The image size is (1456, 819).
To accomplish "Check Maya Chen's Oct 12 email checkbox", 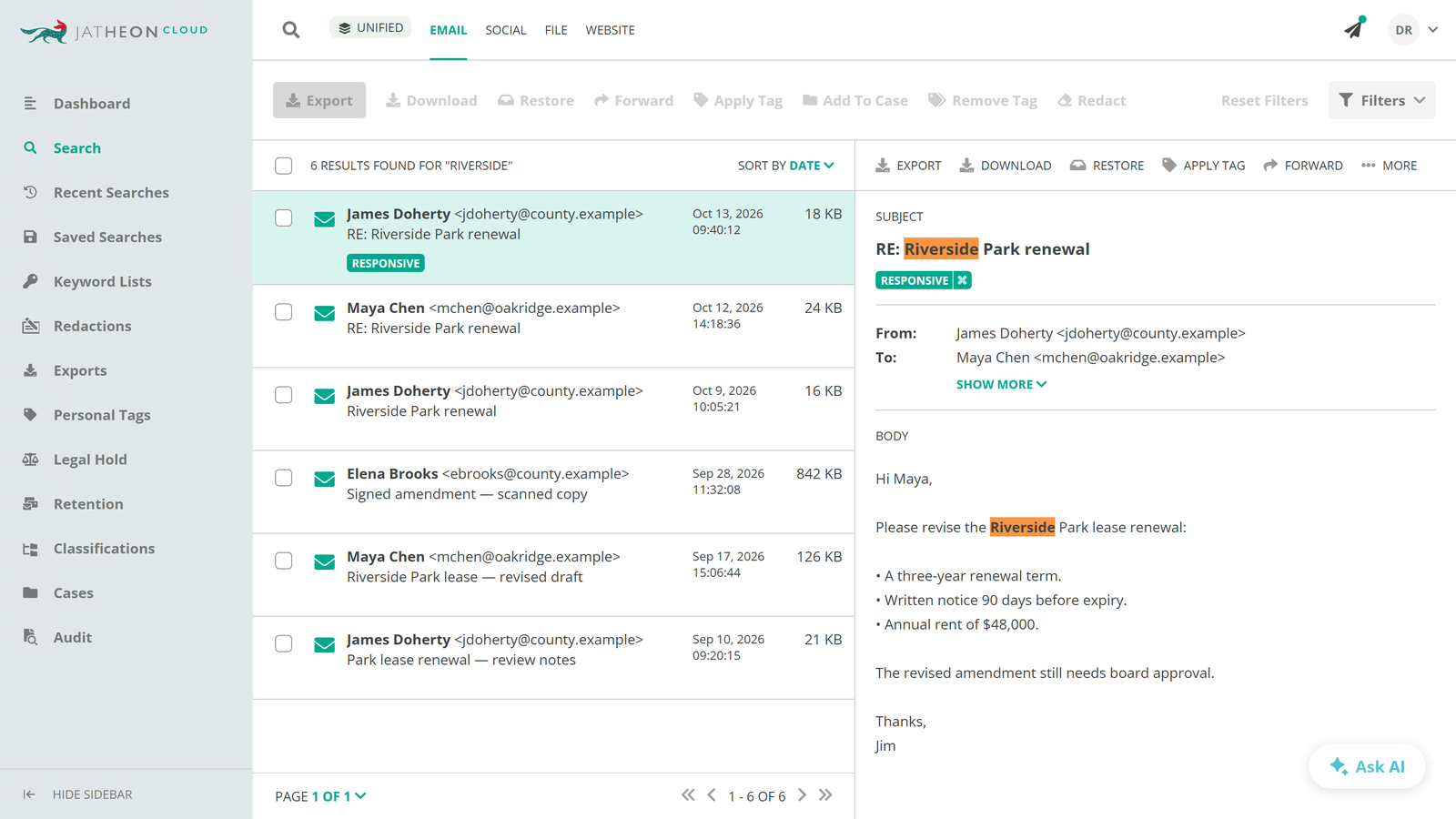I will click(284, 312).
